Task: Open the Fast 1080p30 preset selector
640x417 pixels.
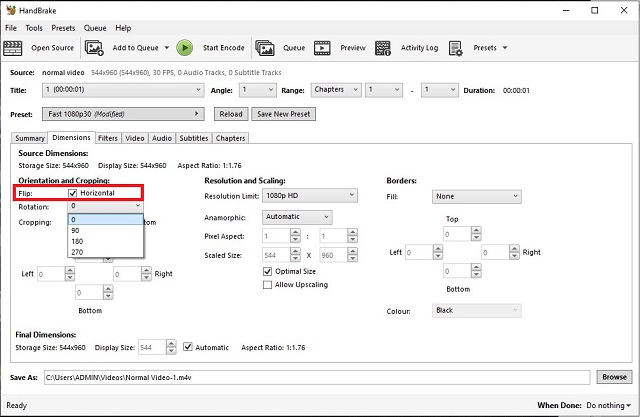Action: click(123, 114)
